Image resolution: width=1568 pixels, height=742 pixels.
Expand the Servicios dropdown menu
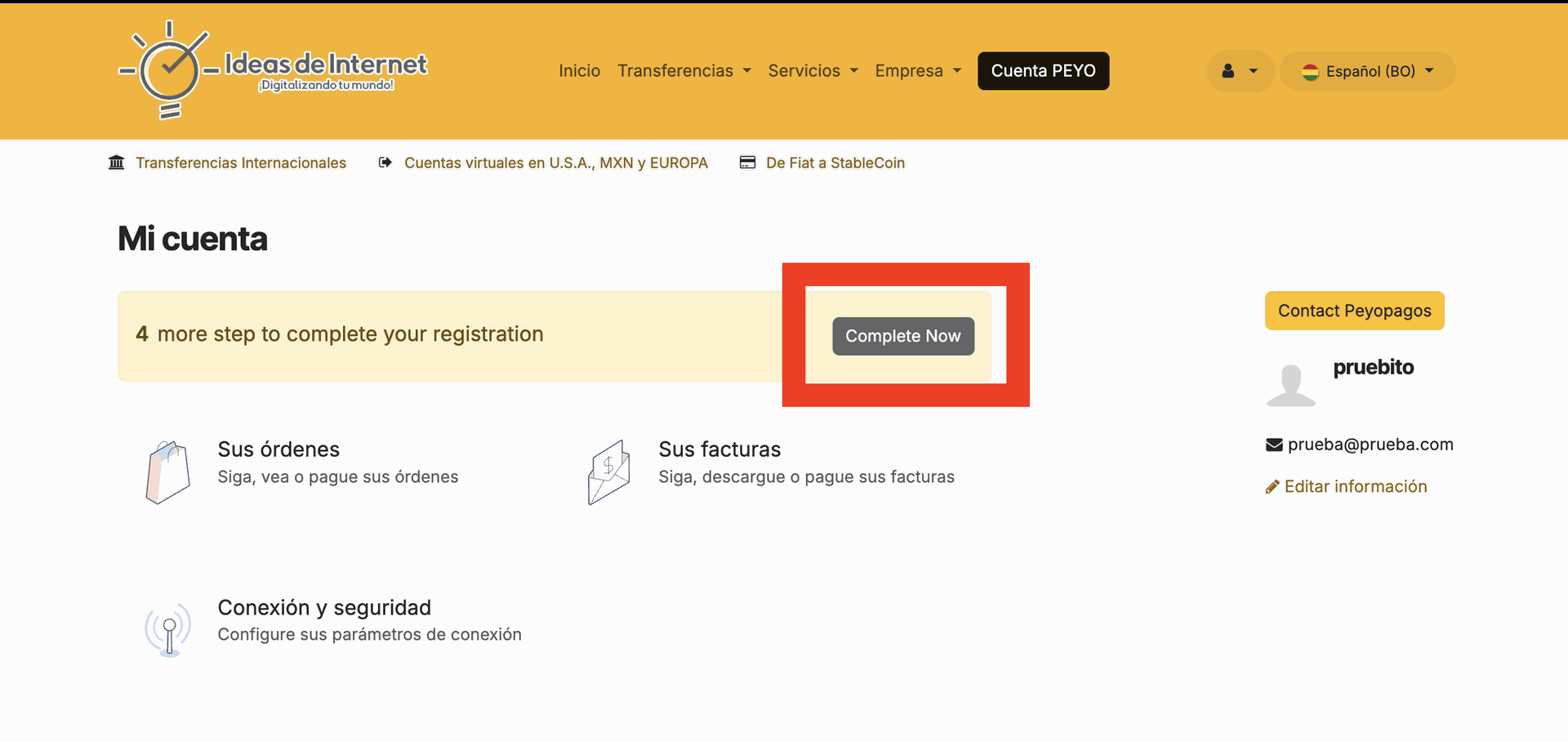[x=813, y=71]
